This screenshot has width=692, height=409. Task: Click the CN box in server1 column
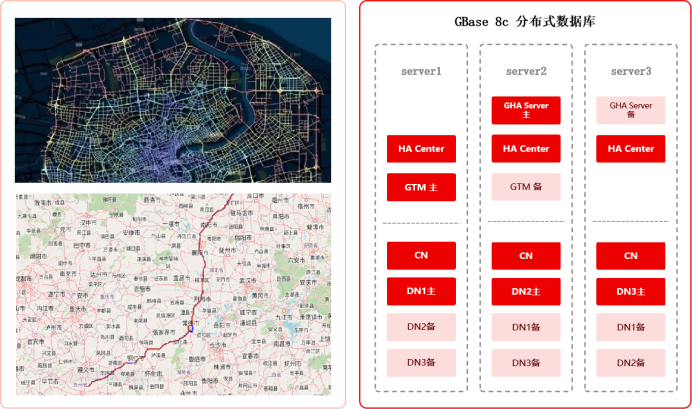(421, 255)
